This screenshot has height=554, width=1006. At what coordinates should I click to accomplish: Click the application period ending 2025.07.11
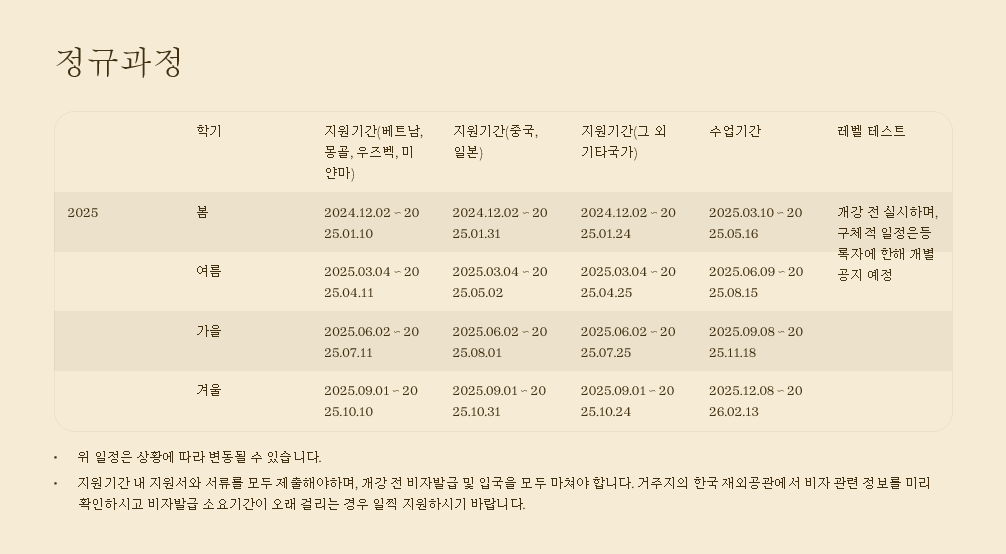click(371, 342)
